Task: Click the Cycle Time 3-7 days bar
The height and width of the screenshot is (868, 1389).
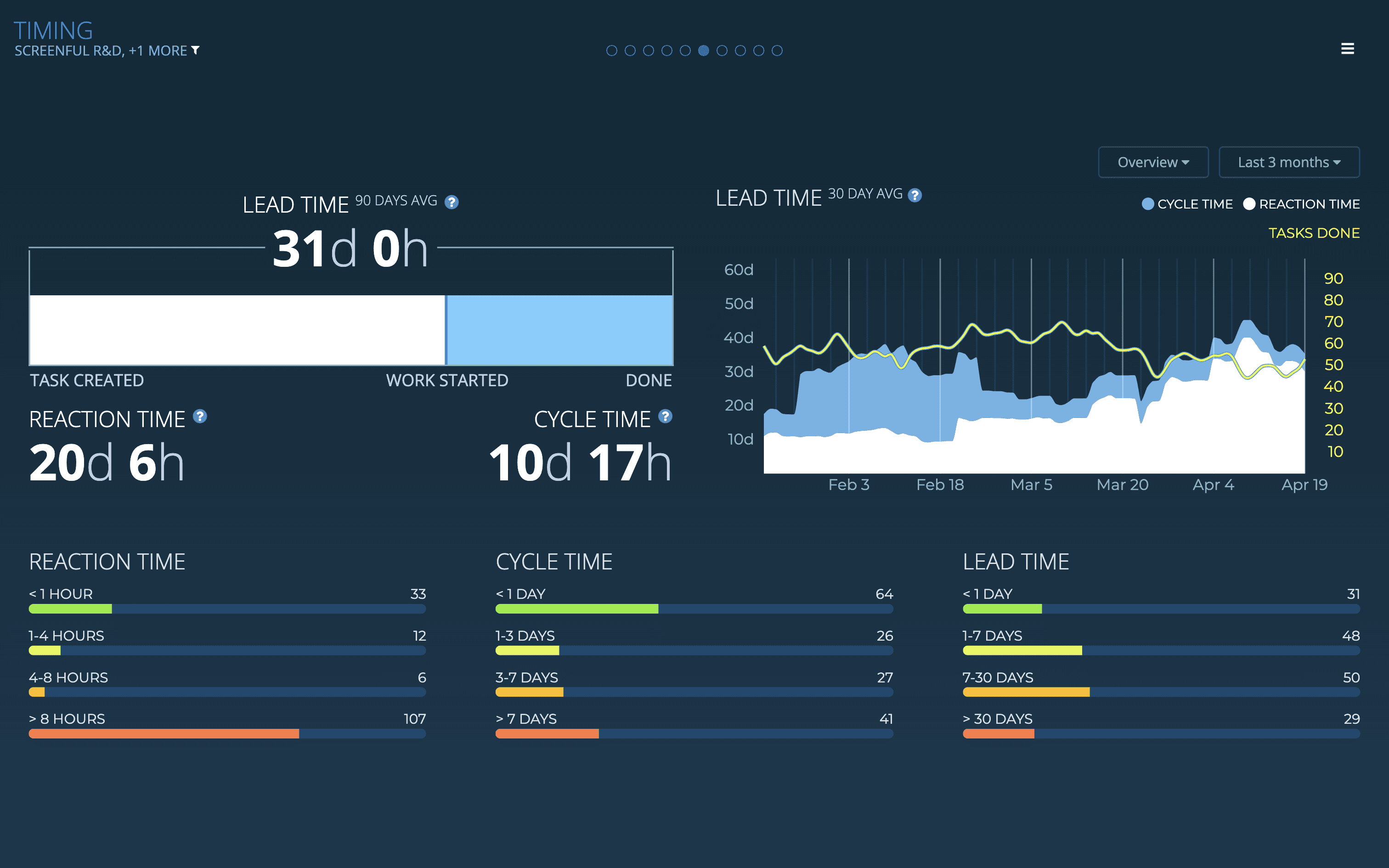Action: (x=694, y=693)
